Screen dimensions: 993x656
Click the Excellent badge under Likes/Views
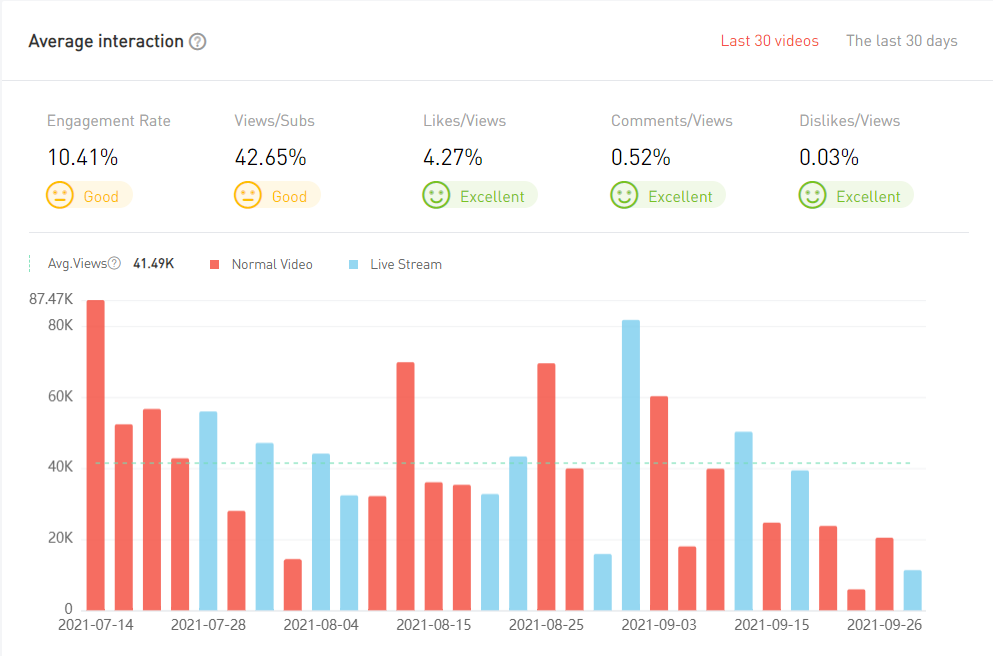coord(491,196)
